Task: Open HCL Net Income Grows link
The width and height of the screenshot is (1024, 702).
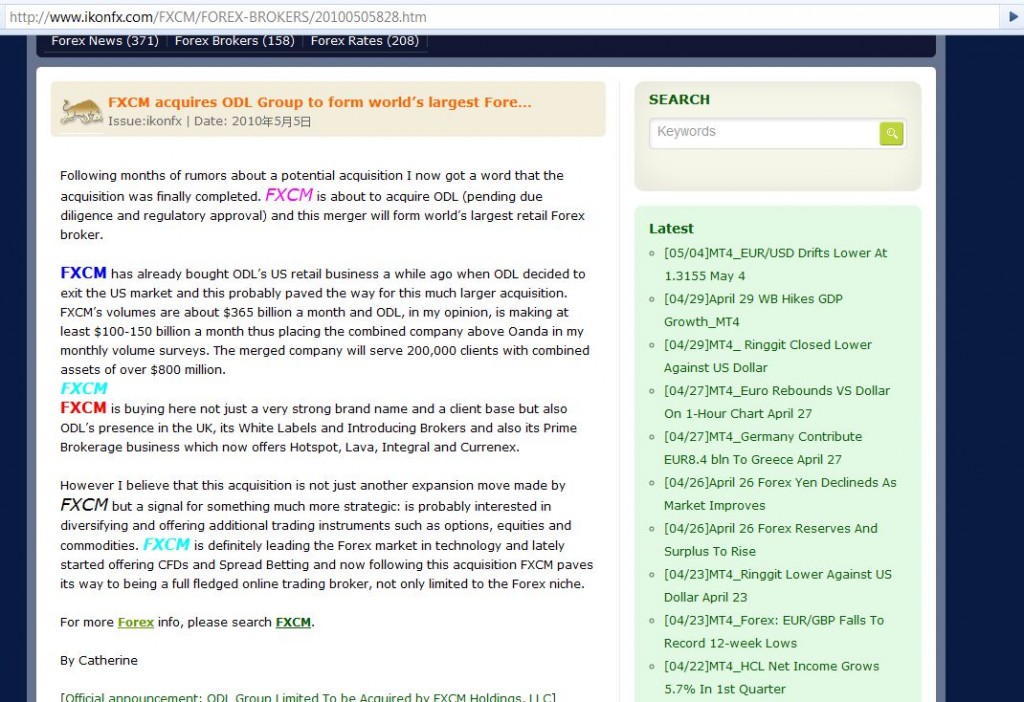Action: (x=771, y=677)
